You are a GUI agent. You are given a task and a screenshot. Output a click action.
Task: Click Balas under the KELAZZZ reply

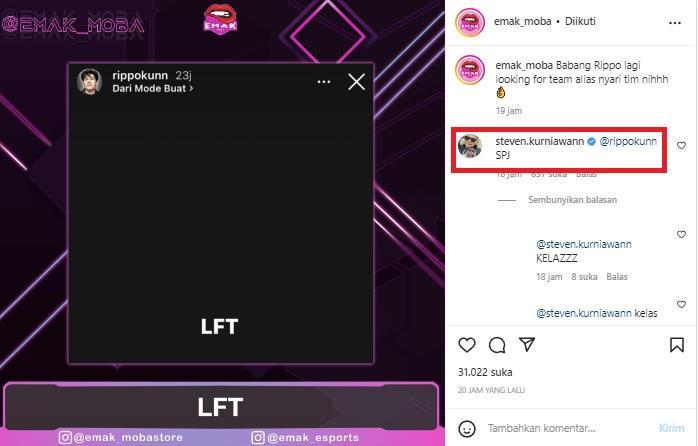(x=617, y=277)
